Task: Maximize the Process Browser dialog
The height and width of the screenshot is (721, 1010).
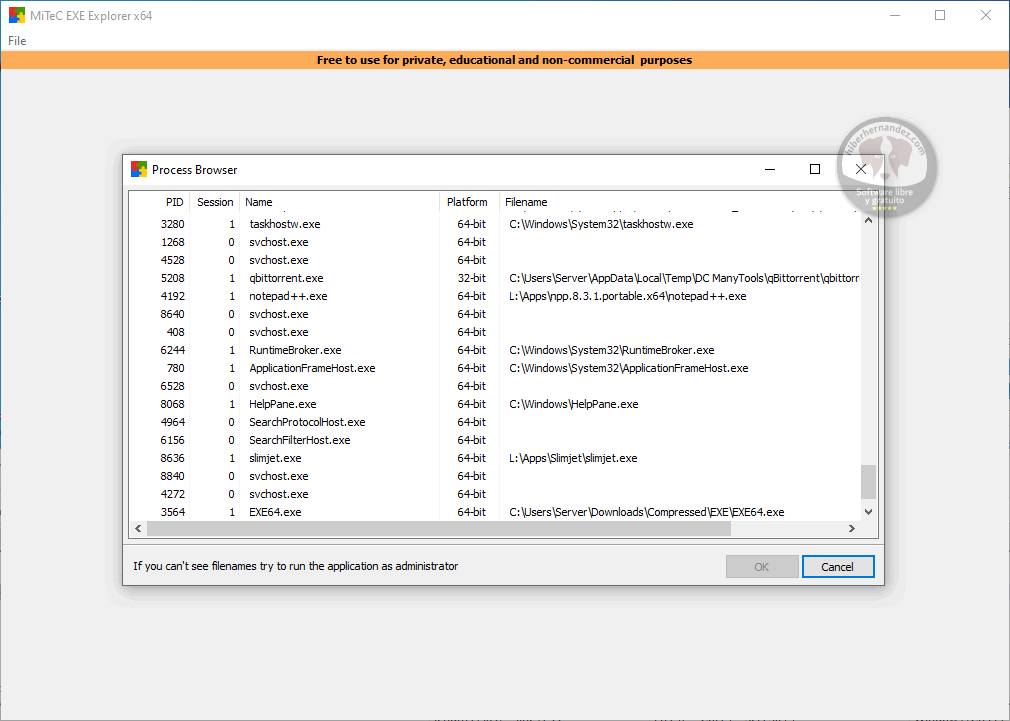Action: coord(815,169)
